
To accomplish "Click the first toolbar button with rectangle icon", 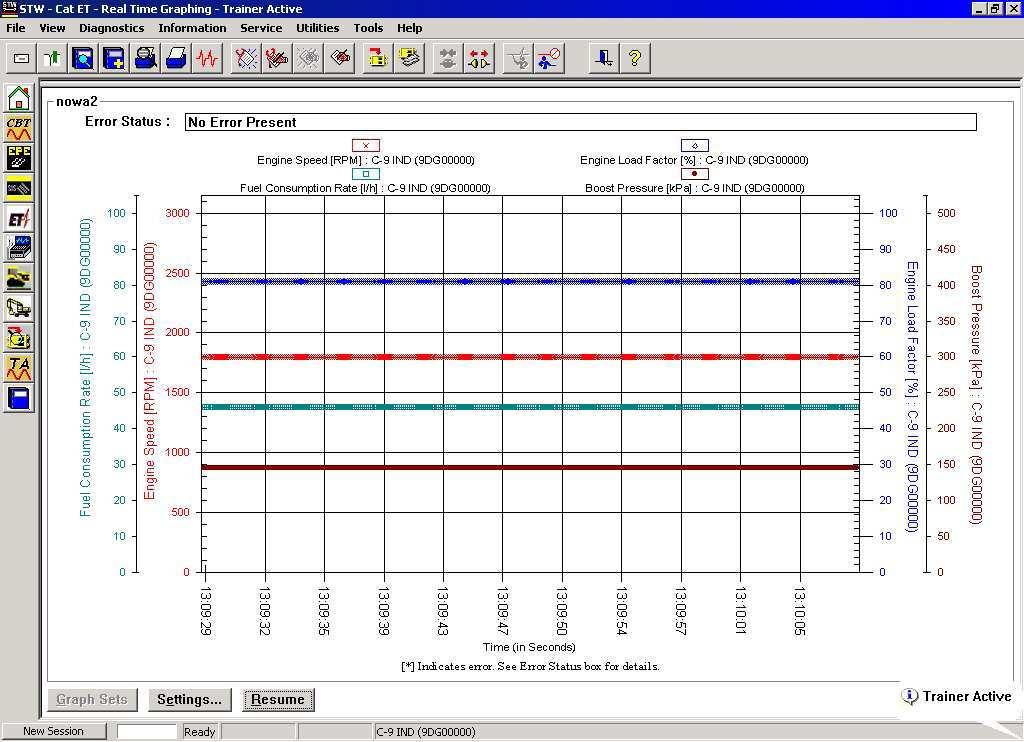I will [21, 59].
